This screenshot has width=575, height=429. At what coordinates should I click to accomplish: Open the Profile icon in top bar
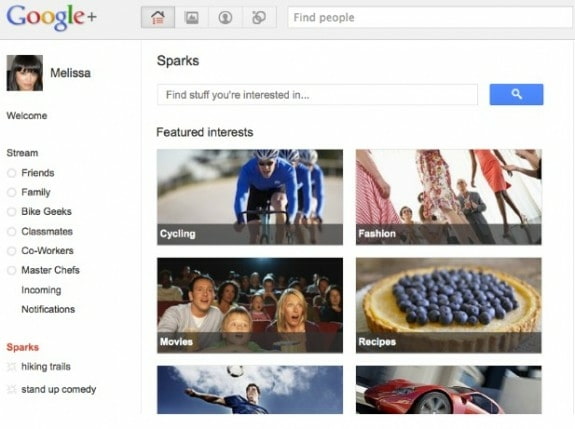(225, 17)
